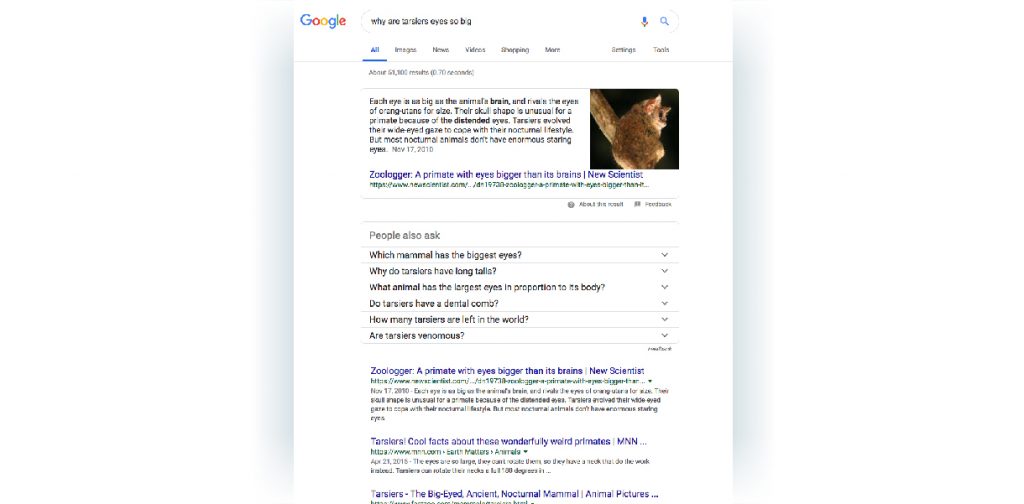Click the blue search magnifier icon
Screen dimensions: 1024x504
(x=664, y=22)
